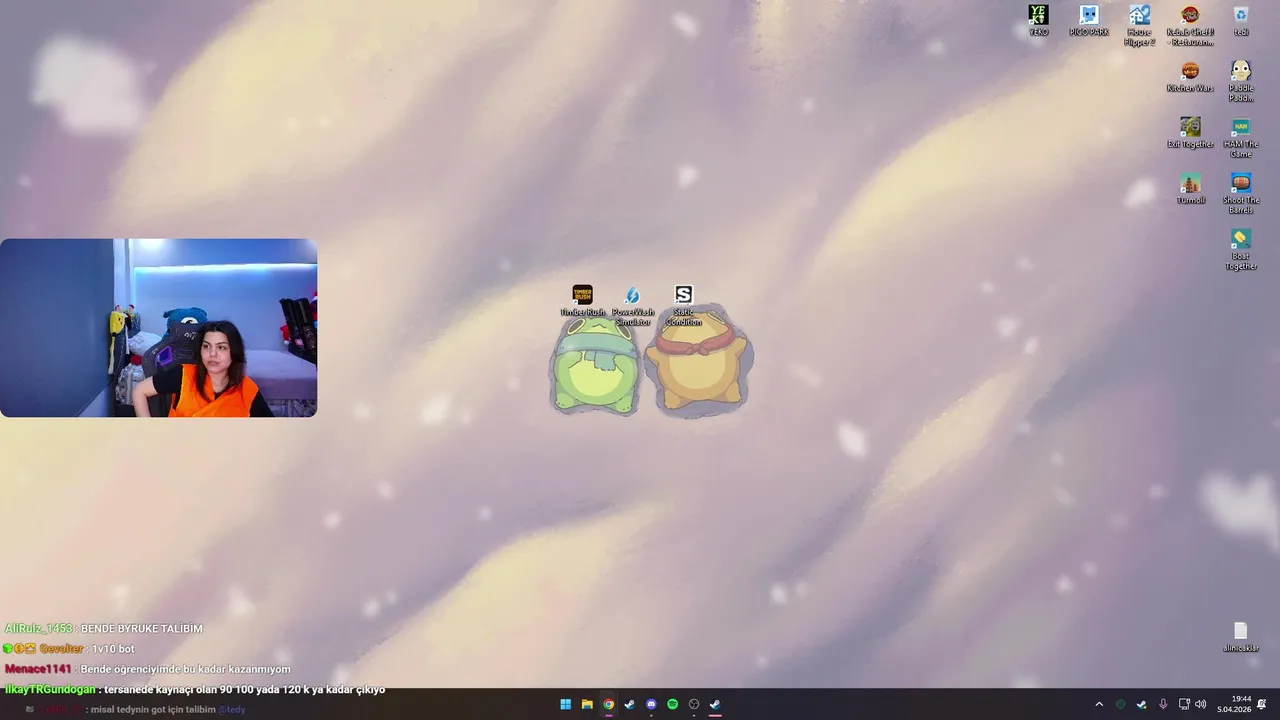
Task: Launch House Flipper 2 from the desktop
Action: click(1140, 26)
